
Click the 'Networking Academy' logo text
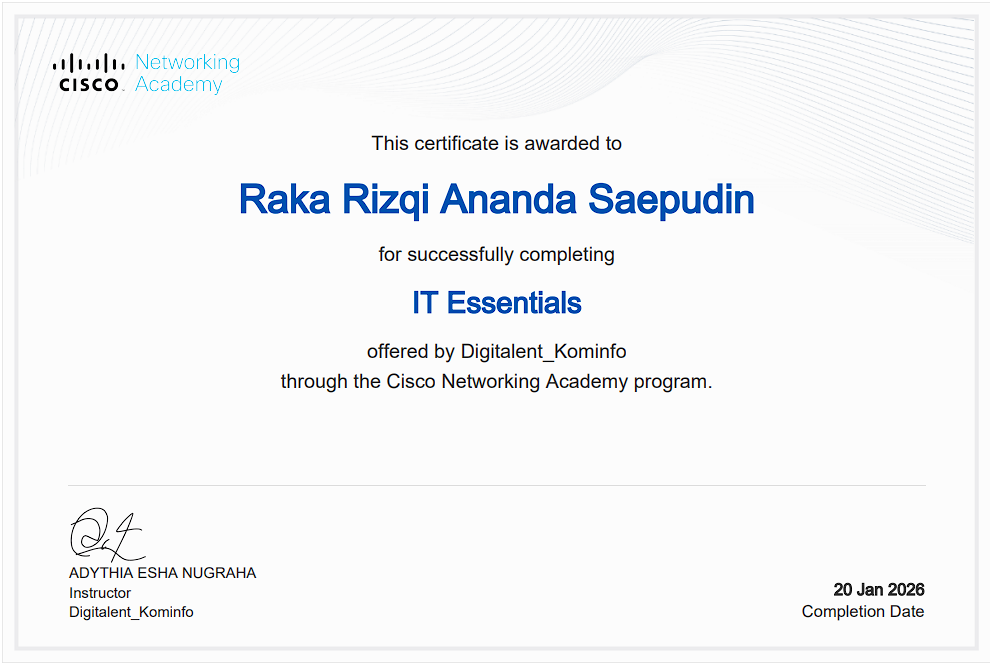pos(188,73)
